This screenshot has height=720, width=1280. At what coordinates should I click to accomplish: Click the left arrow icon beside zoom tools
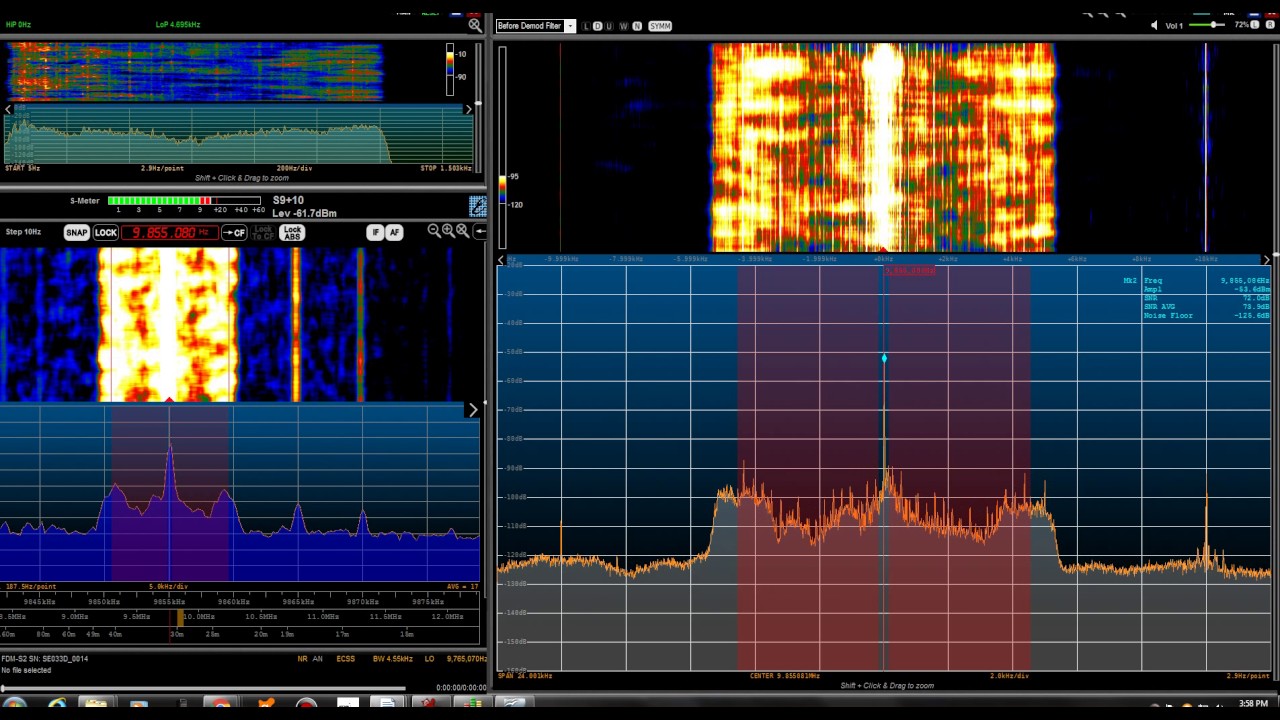pos(481,232)
